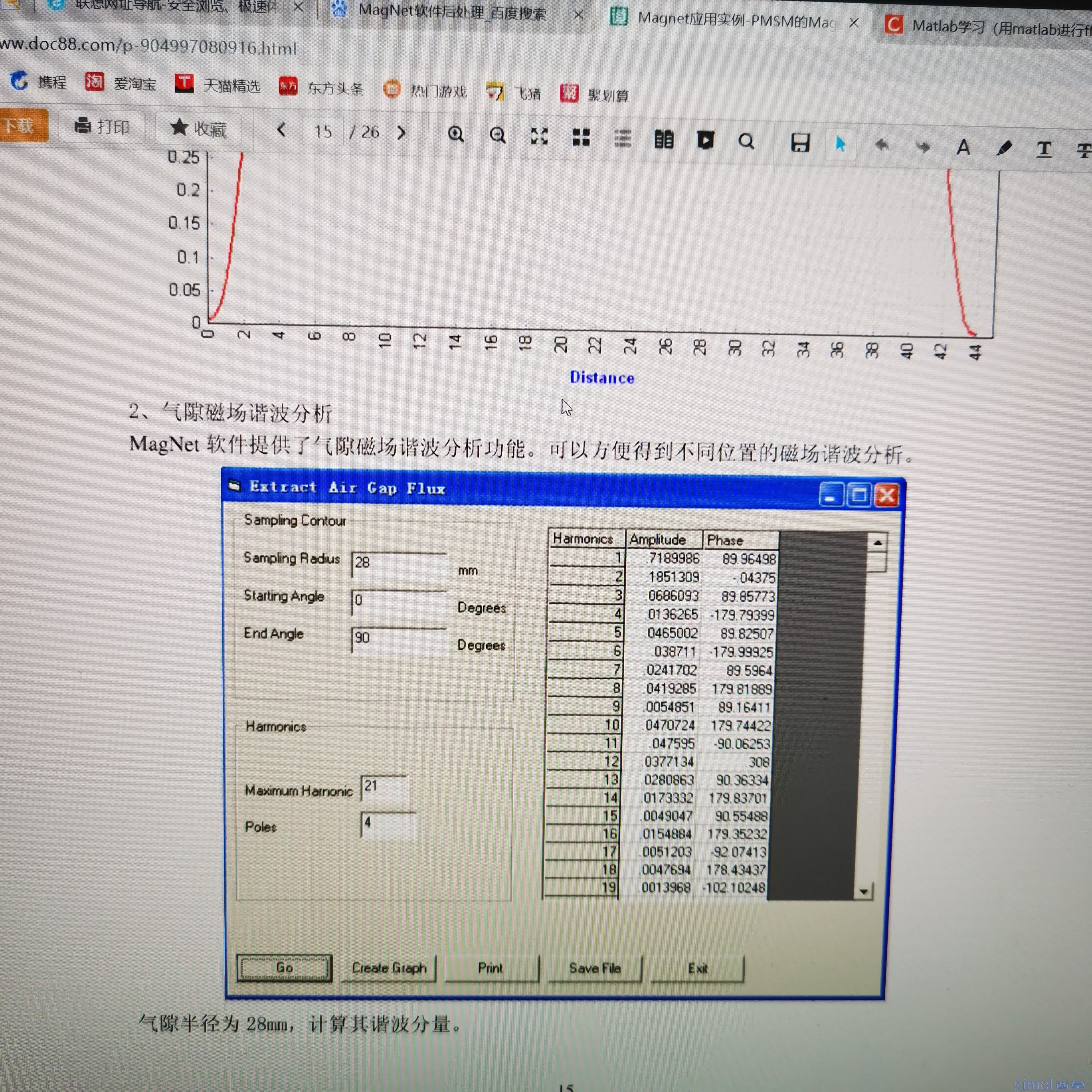Open the 东方头条 bookmark
Screen dimensions: 1092x1092
pyautogui.click(x=320, y=88)
